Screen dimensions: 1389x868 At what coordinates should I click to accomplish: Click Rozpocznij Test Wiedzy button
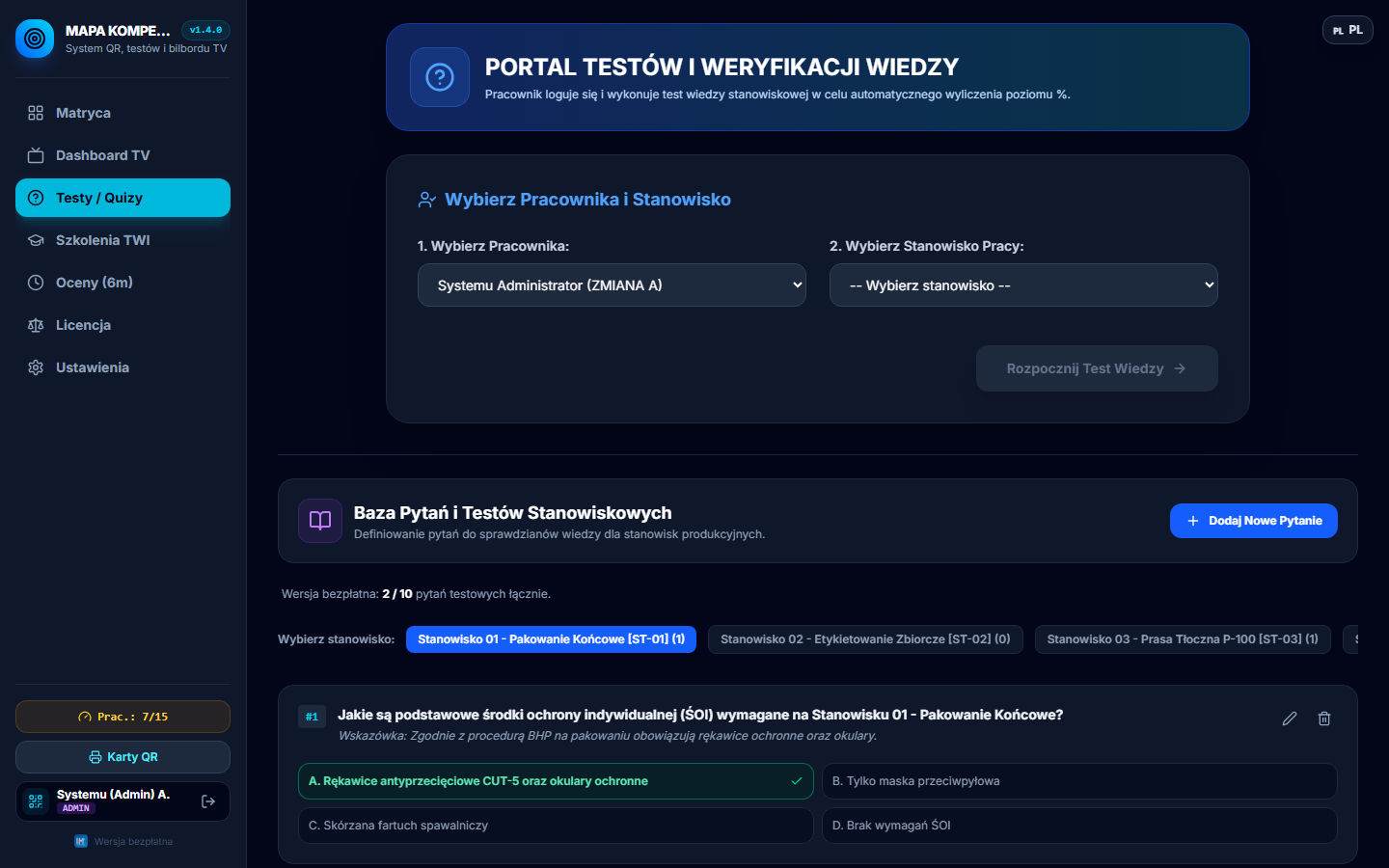coord(1097,368)
